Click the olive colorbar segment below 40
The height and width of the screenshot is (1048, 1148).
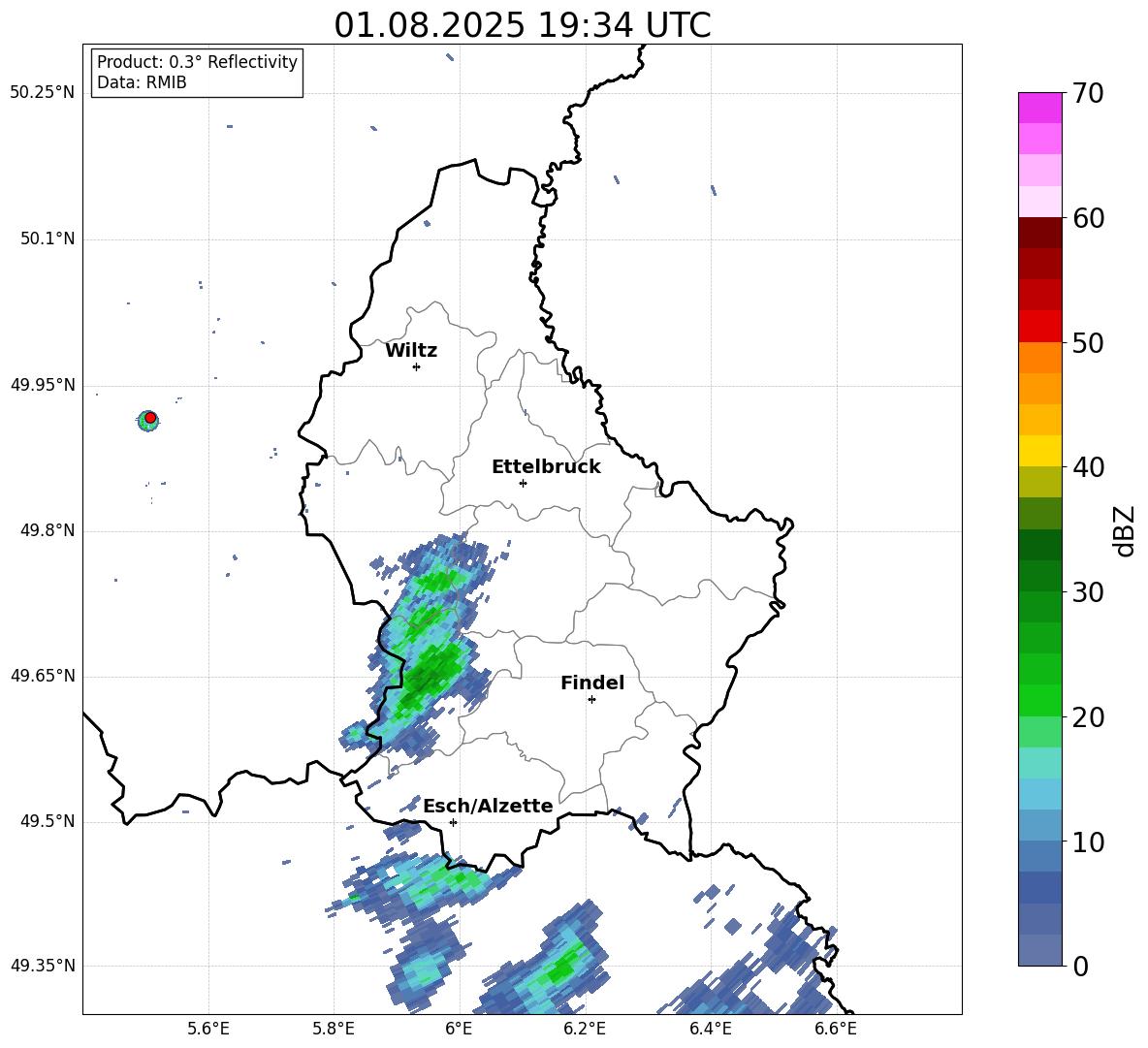(1040, 482)
